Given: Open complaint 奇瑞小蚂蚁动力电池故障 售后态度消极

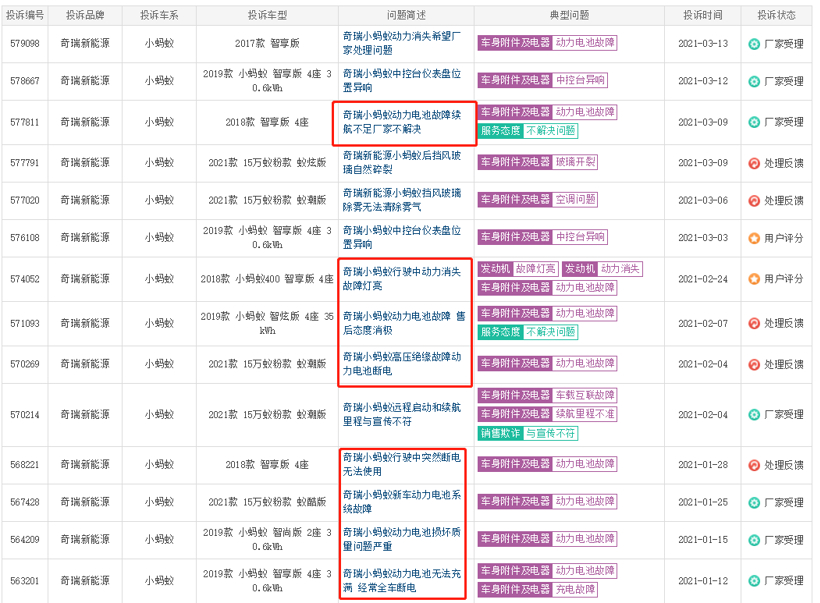Looking at the screenshot, I should coord(404,323).
